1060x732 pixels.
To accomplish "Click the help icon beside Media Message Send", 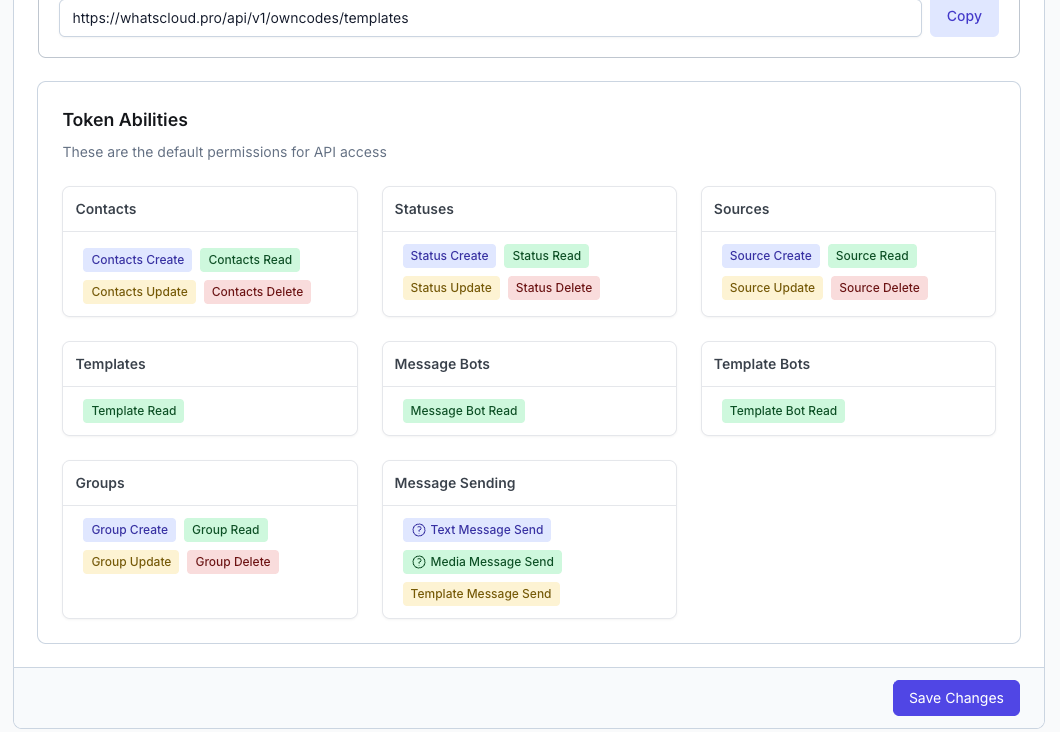I will tap(417, 562).
